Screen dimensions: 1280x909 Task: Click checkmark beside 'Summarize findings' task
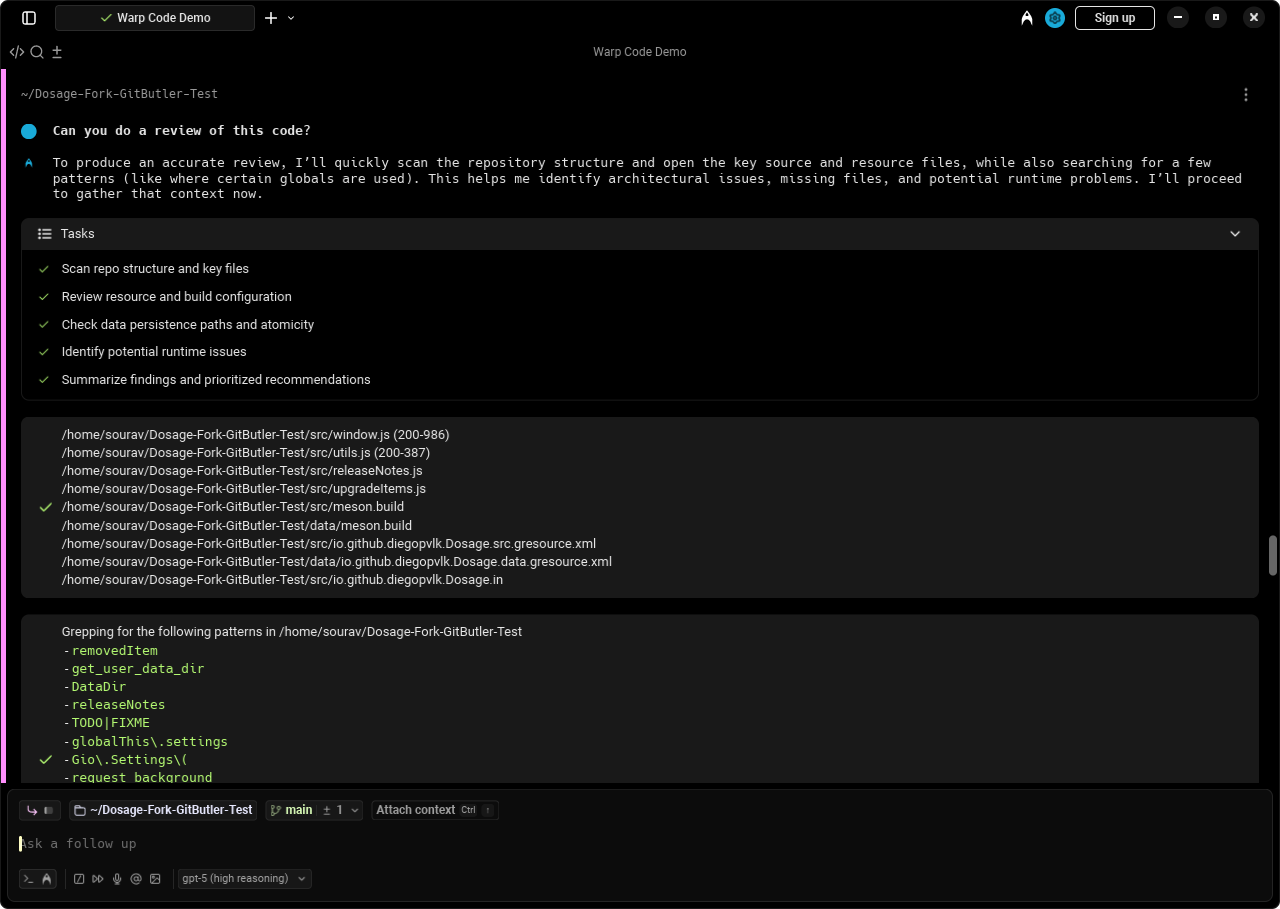coord(44,380)
